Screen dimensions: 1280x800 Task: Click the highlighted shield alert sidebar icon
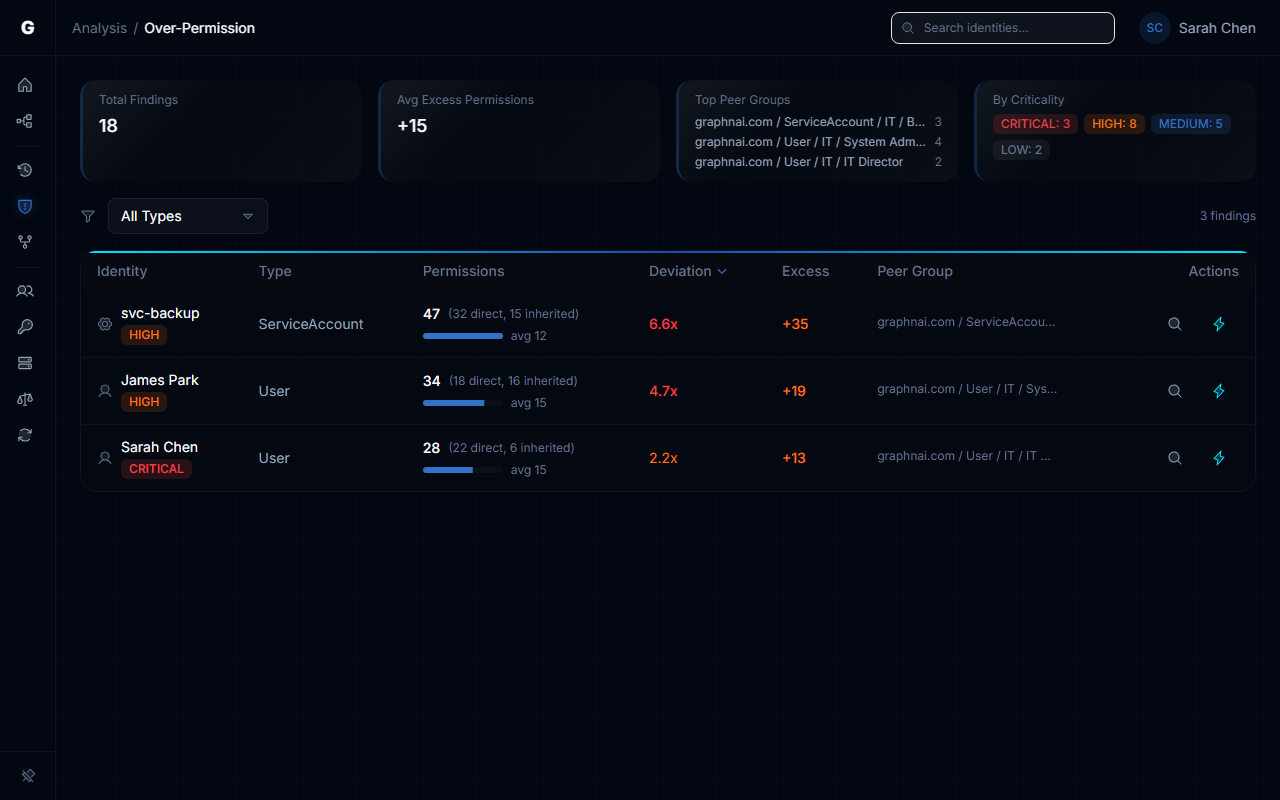[25, 206]
